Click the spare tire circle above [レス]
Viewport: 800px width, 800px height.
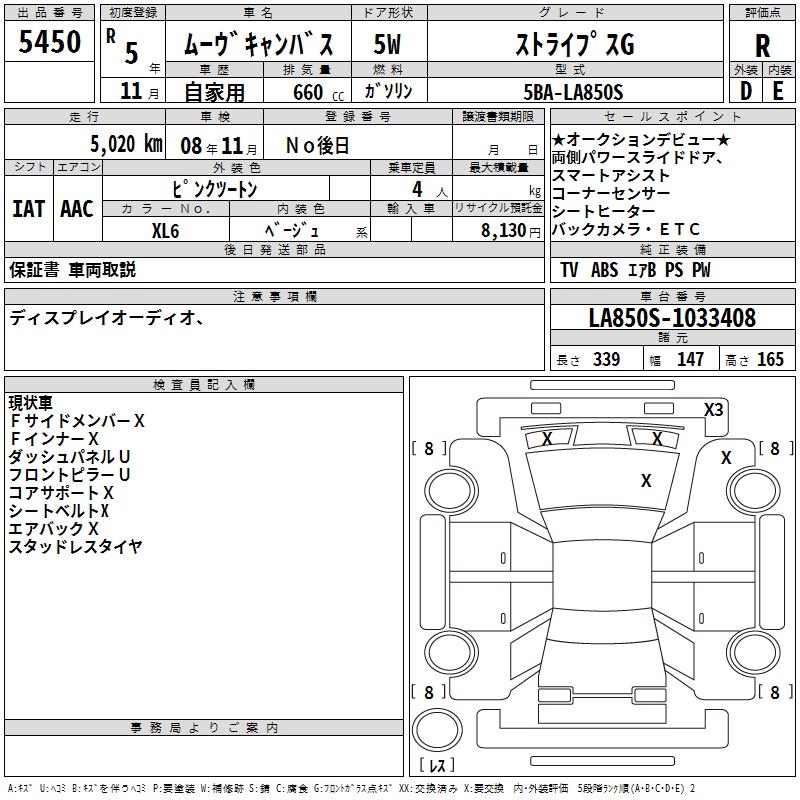pyautogui.click(x=437, y=729)
